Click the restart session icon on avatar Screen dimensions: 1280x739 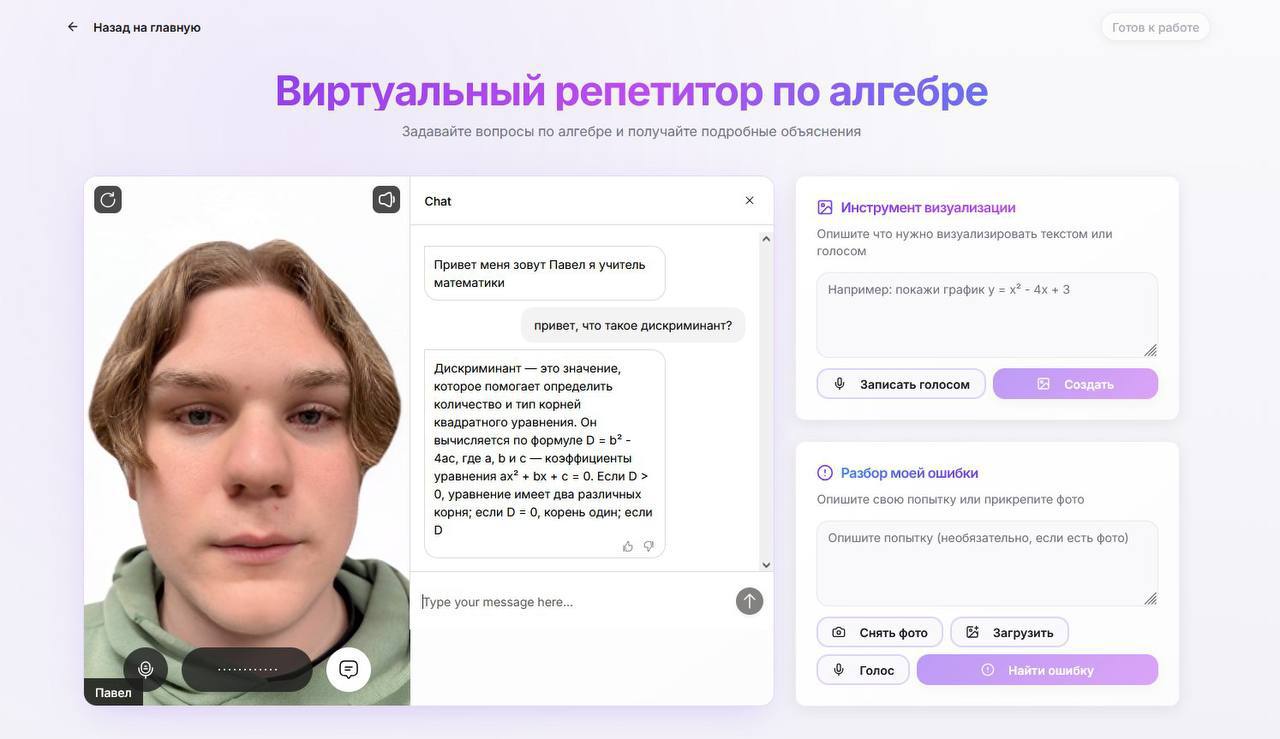click(x=108, y=200)
